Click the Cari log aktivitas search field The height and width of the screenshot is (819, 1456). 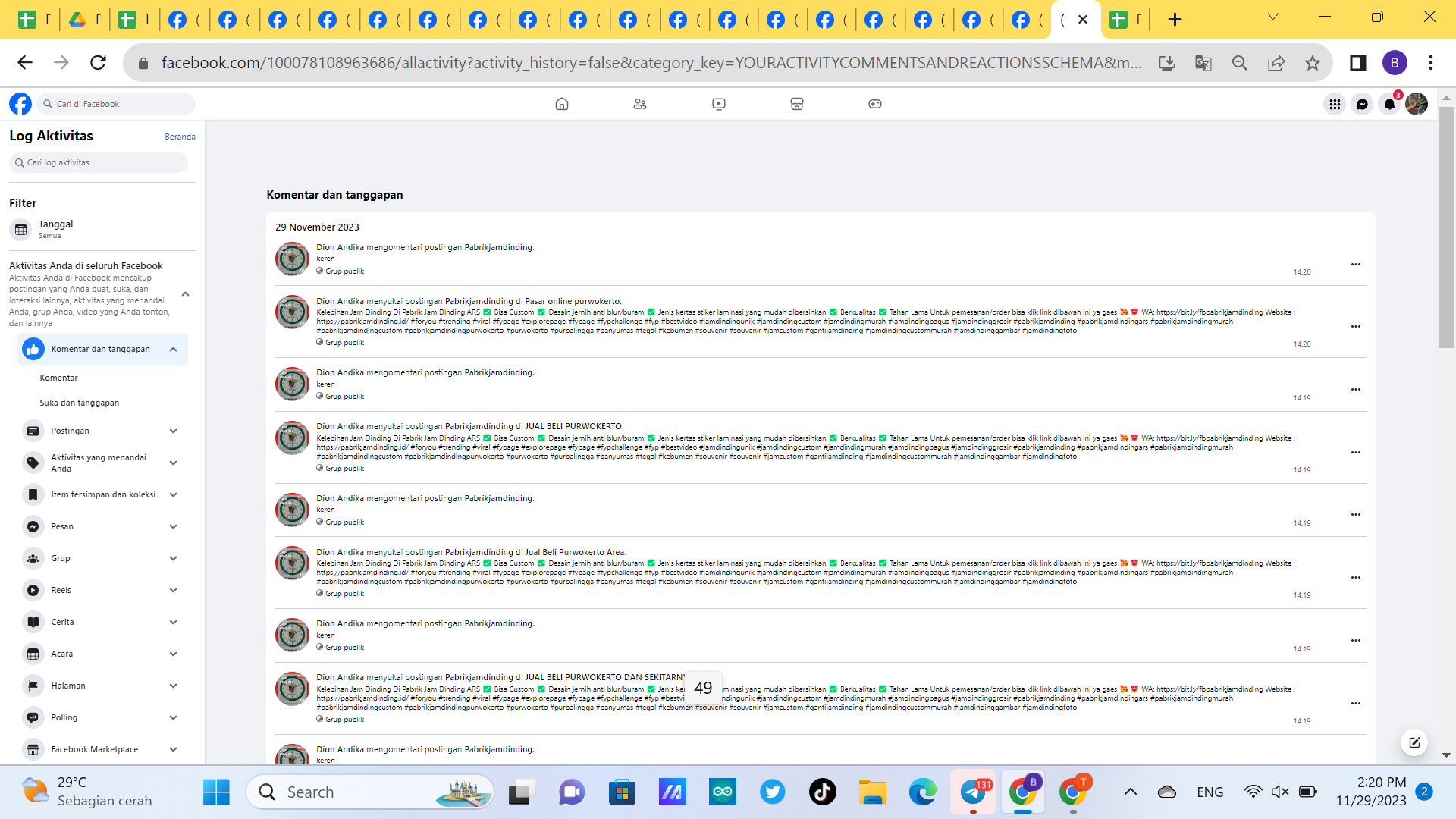tap(99, 162)
